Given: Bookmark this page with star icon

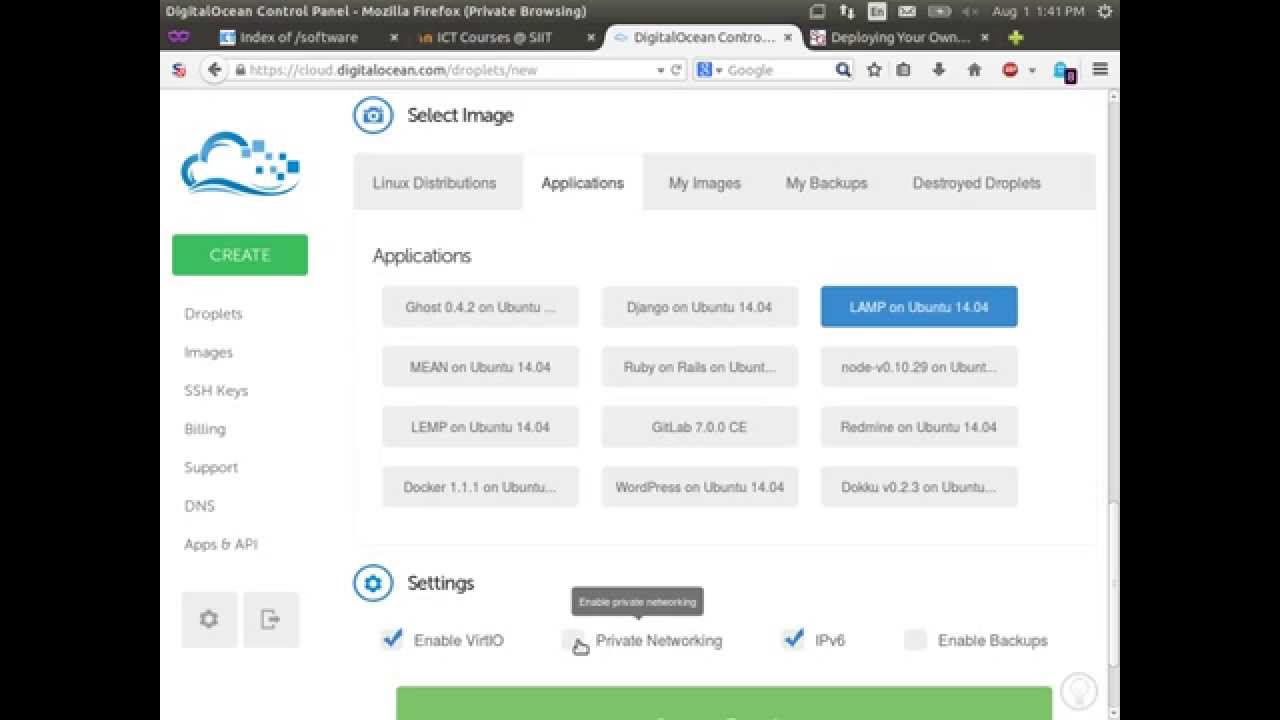Looking at the screenshot, I should 874,70.
